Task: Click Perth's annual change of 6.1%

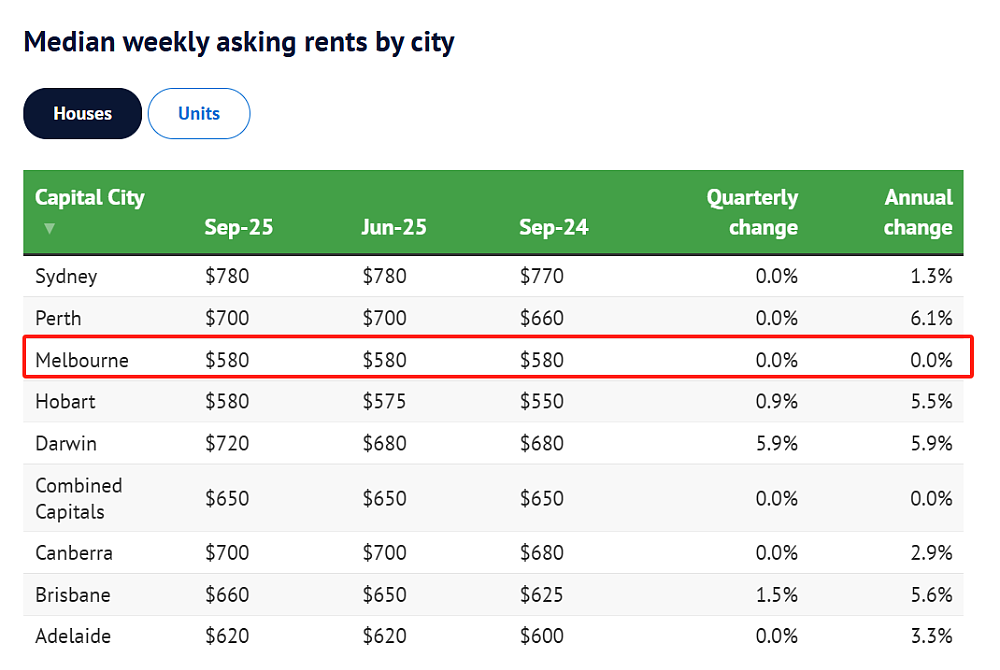Action: (x=931, y=317)
